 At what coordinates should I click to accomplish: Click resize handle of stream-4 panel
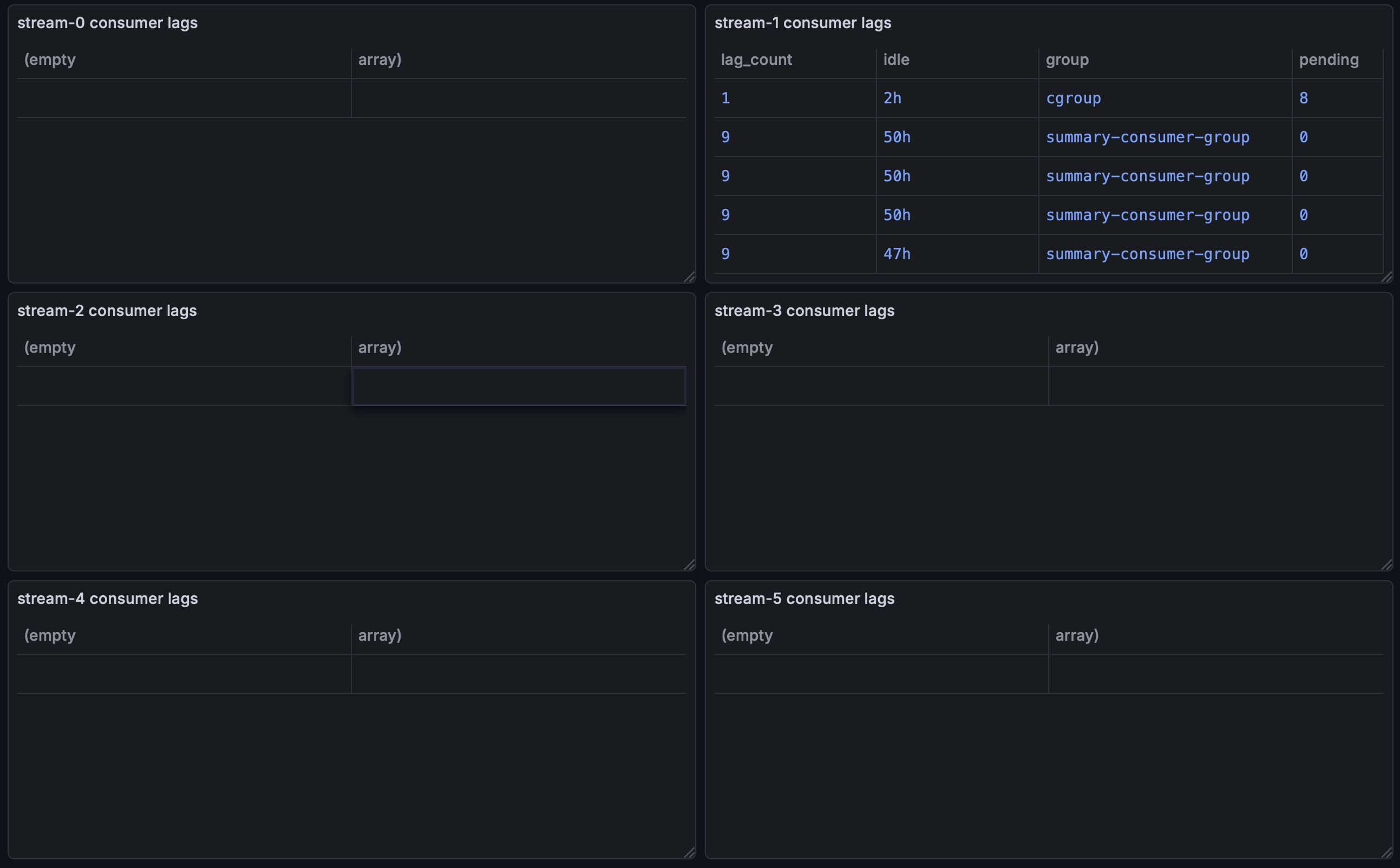pos(690,853)
